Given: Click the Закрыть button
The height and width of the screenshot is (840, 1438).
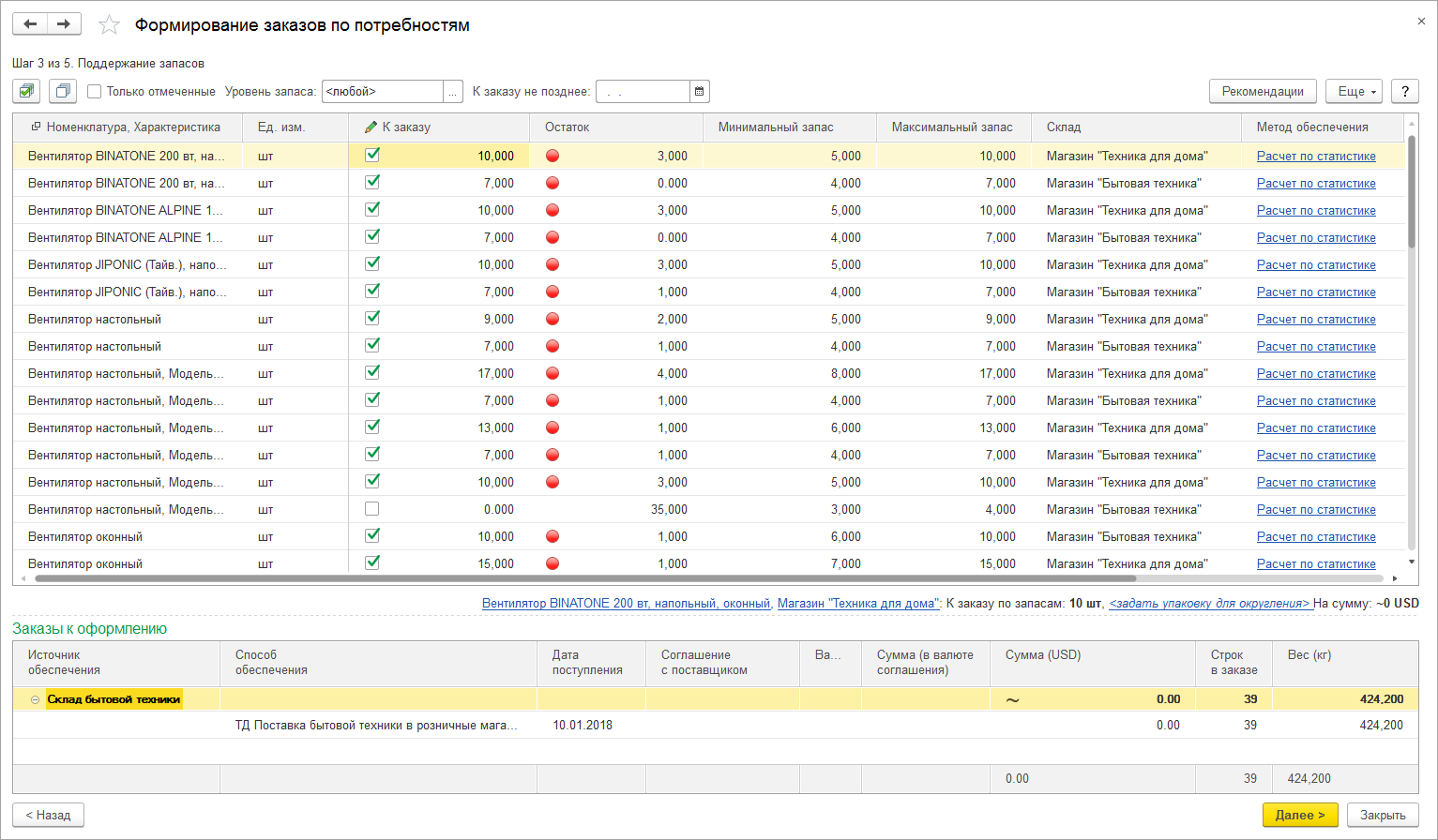Looking at the screenshot, I should 1383,815.
